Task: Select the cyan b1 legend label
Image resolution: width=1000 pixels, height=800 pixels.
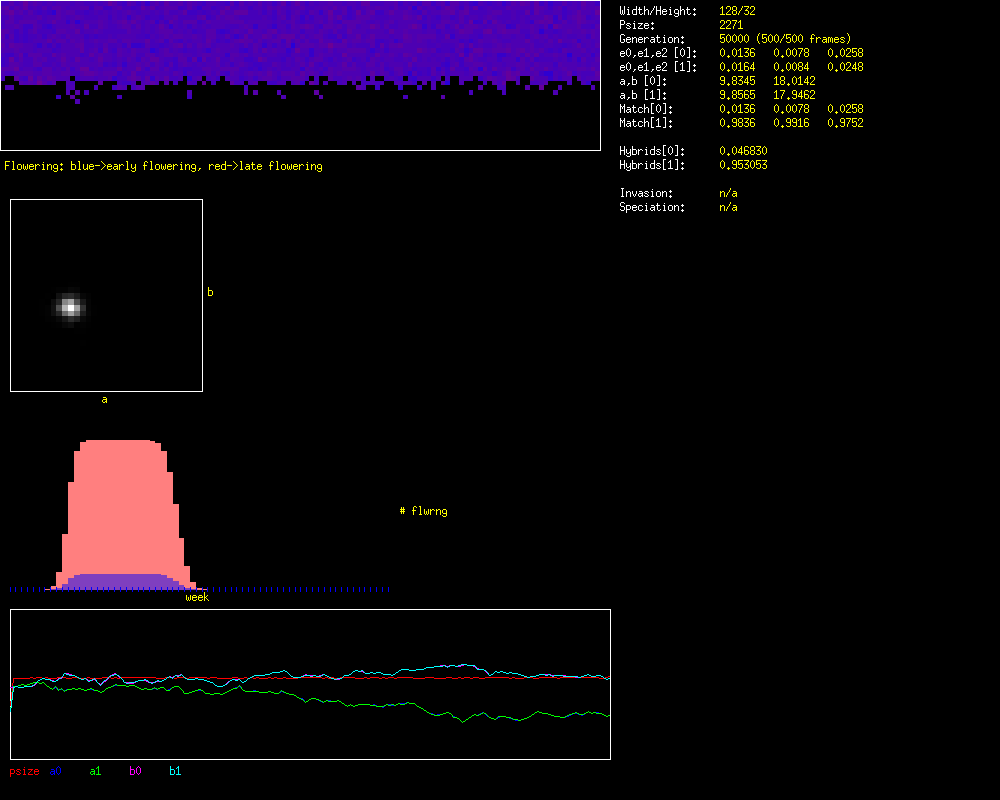Action: point(175,771)
